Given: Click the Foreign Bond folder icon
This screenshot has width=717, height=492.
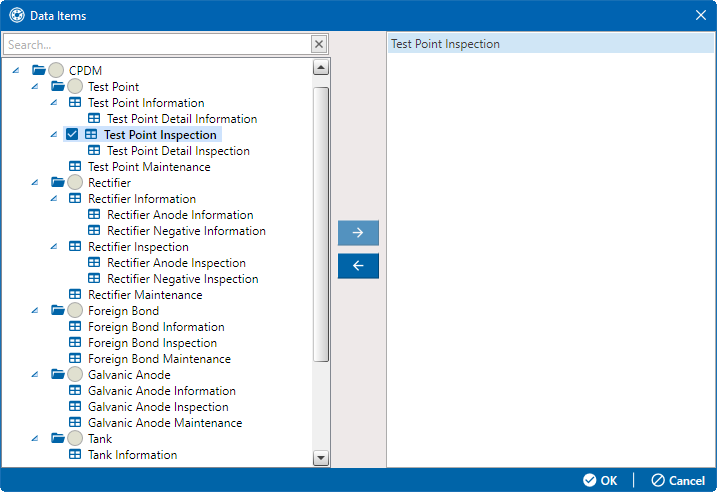Looking at the screenshot, I should [58, 310].
